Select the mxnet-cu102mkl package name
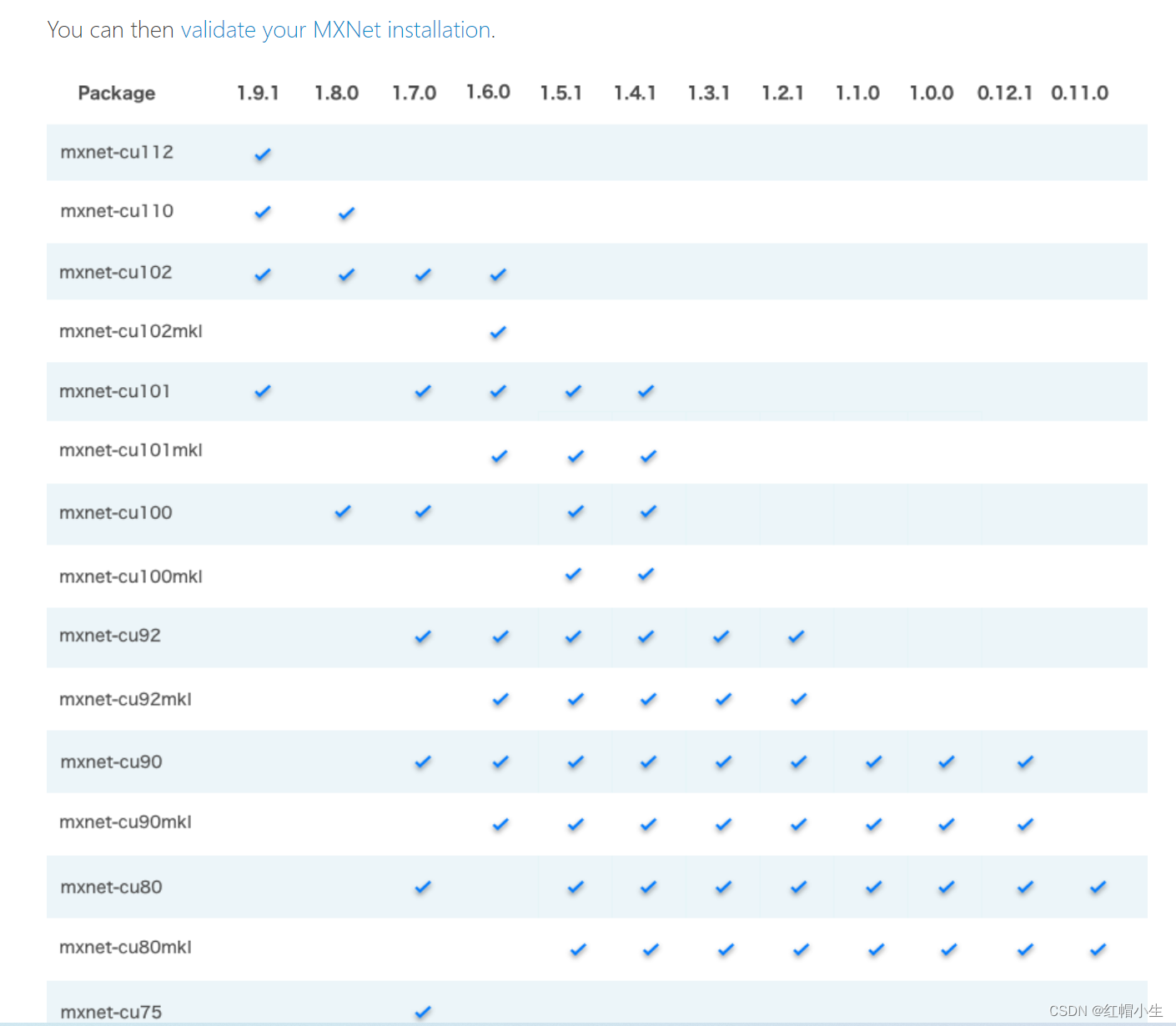Viewport: 1176px width, 1026px height. [131, 331]
